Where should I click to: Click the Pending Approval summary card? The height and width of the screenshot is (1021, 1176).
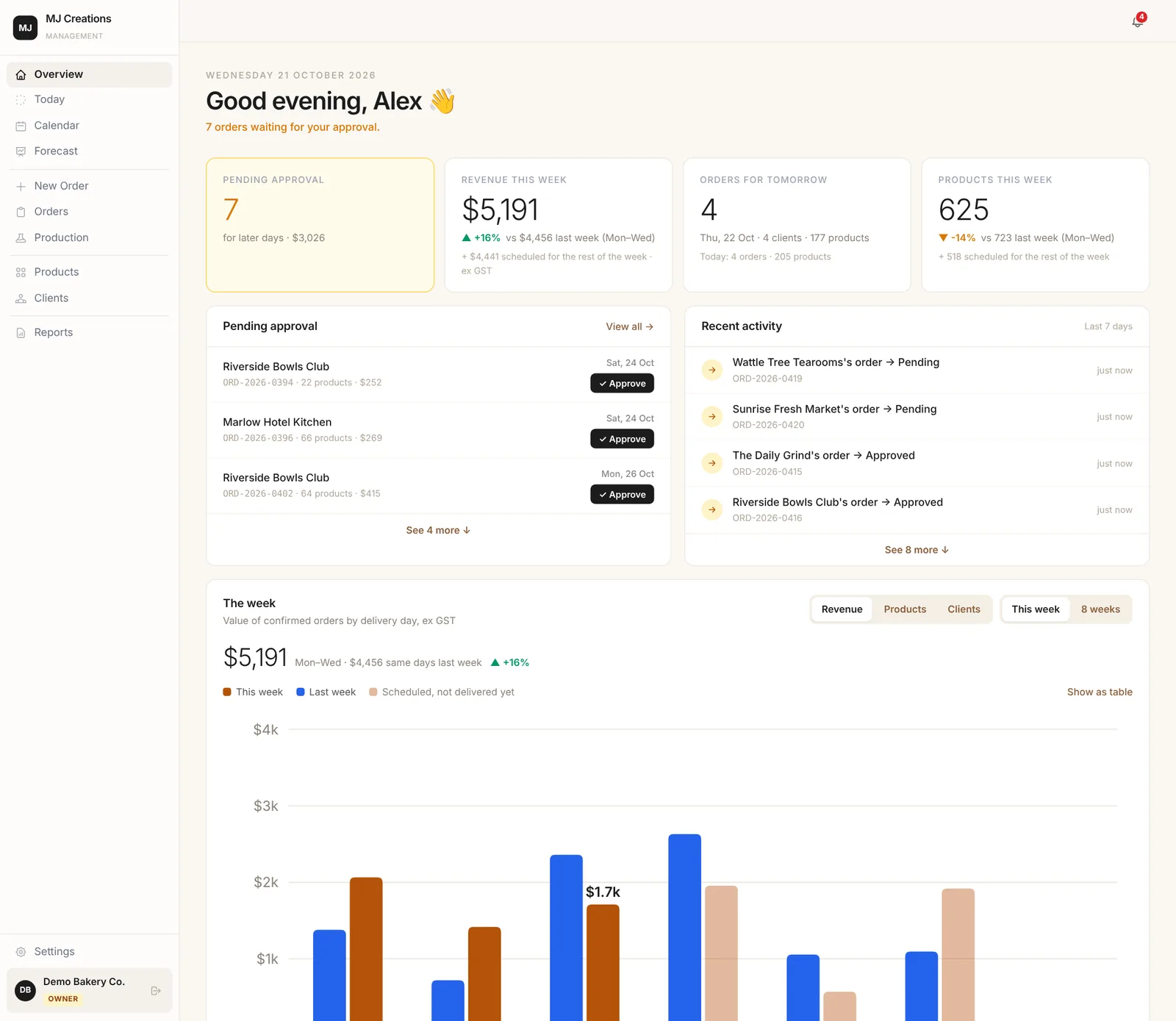[320, 225]
